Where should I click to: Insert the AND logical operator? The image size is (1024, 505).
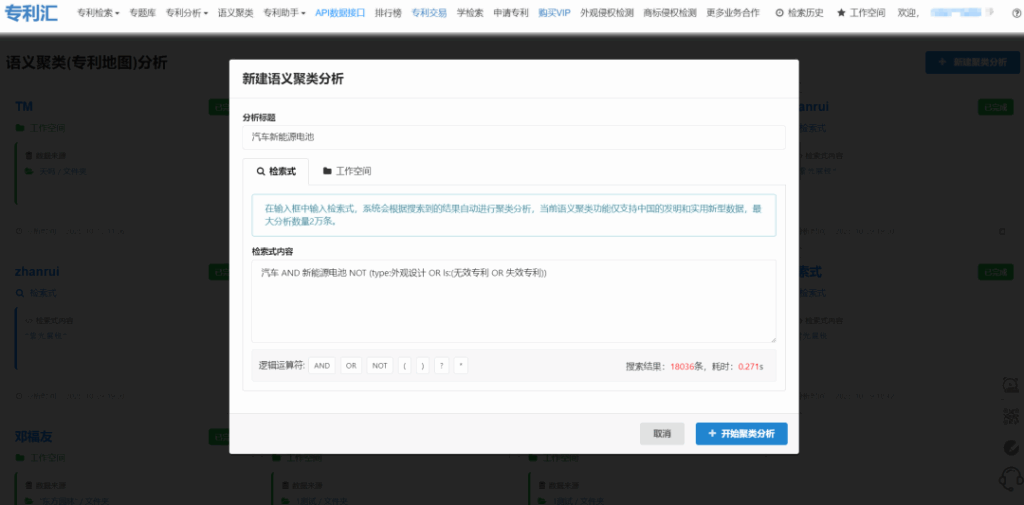point(322,366)
